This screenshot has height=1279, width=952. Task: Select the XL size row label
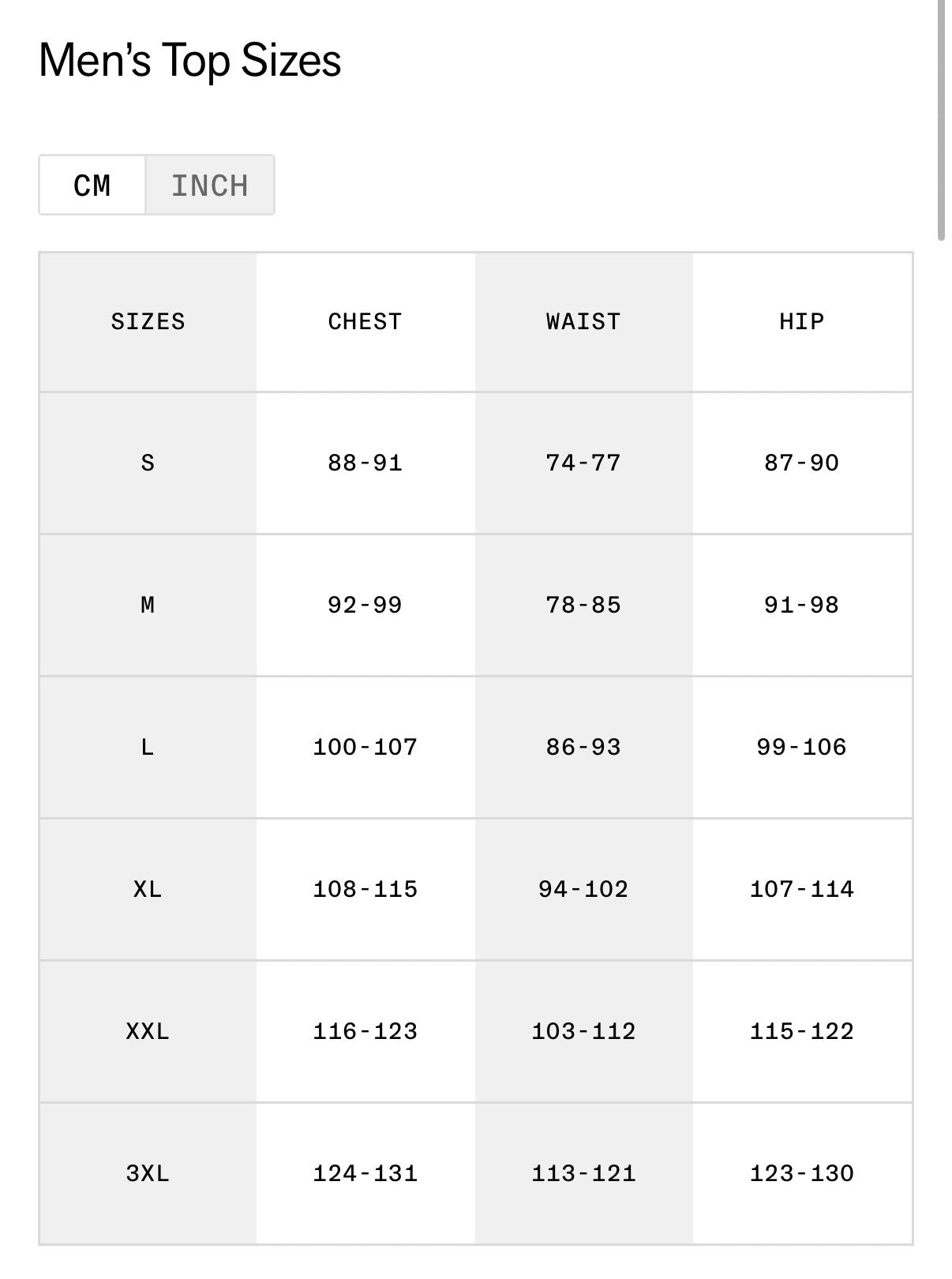coord(148,890)
